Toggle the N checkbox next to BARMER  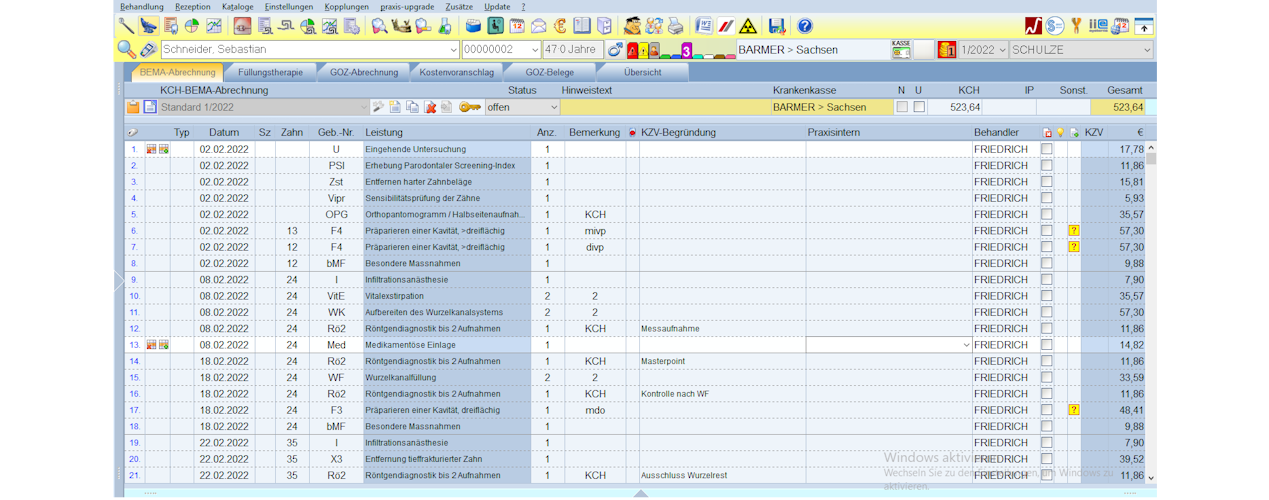click(902, 107)
